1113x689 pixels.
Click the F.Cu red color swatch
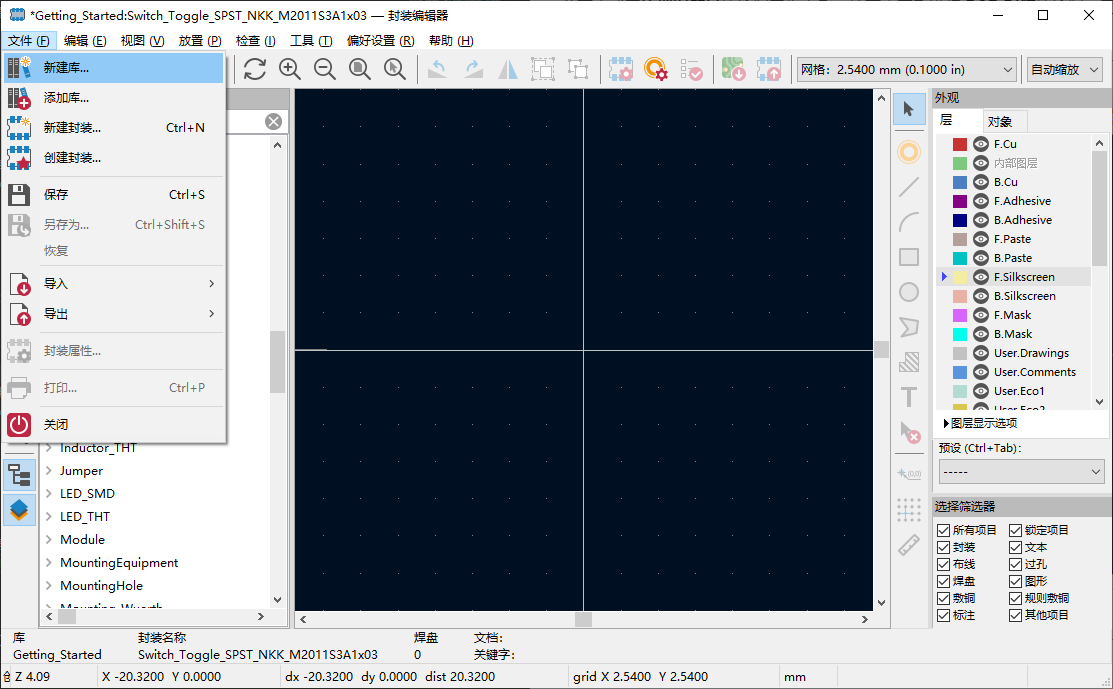(x=960, y=144)
